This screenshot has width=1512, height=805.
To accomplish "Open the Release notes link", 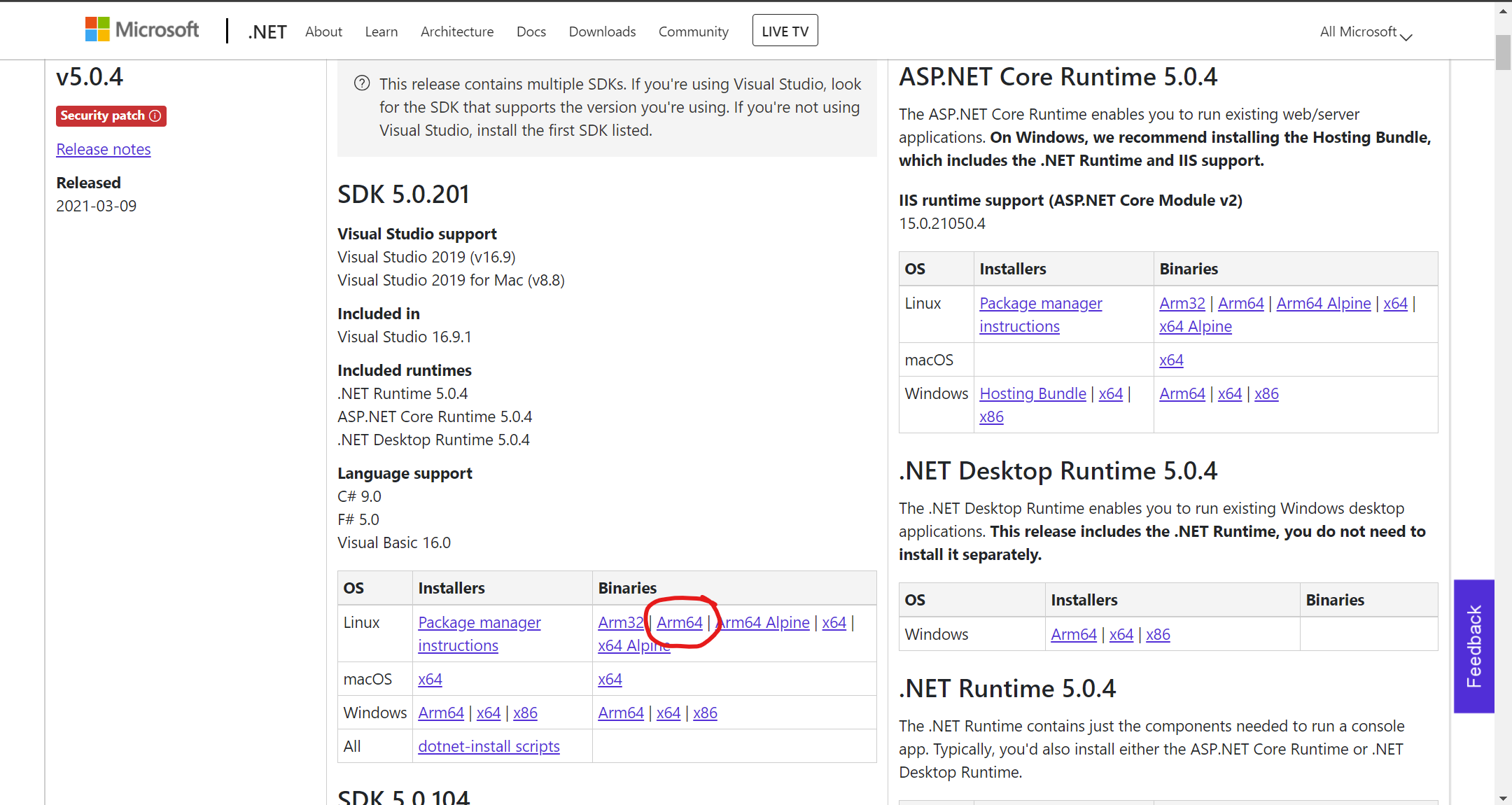I will tap(104, 149).
